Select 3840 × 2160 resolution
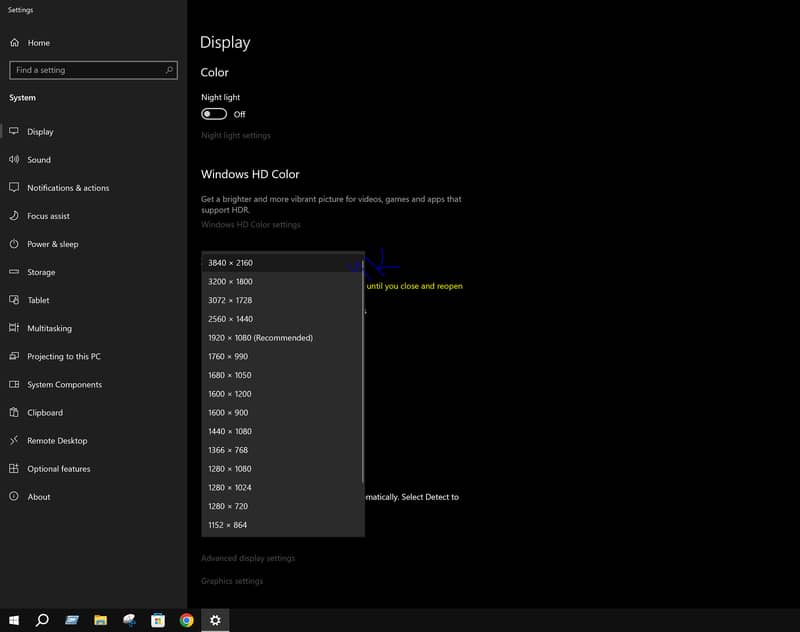 (283, 263)
